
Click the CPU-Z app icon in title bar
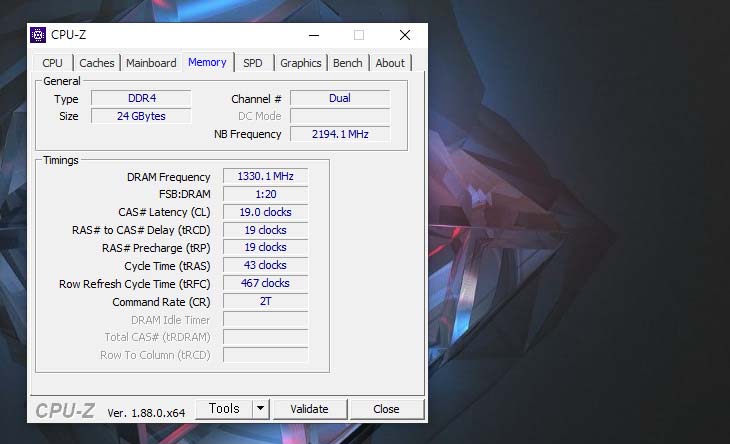(38, 35)
